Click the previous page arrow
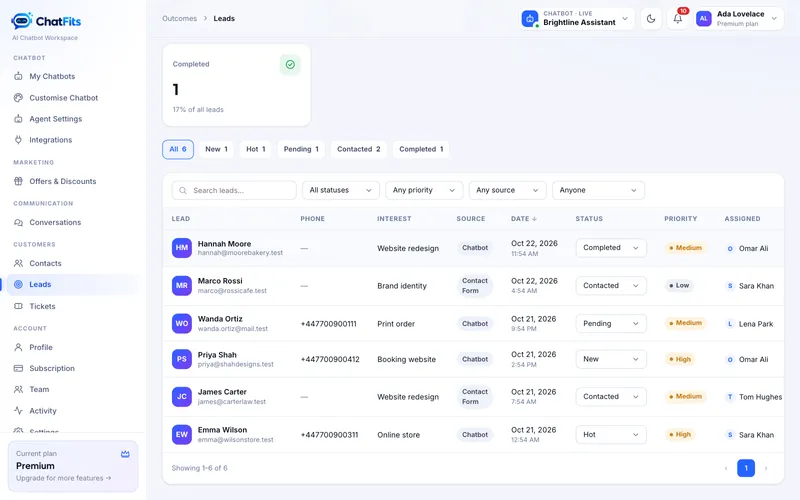The height and width of the screenshot is (500, 800). tap(726, 468)
